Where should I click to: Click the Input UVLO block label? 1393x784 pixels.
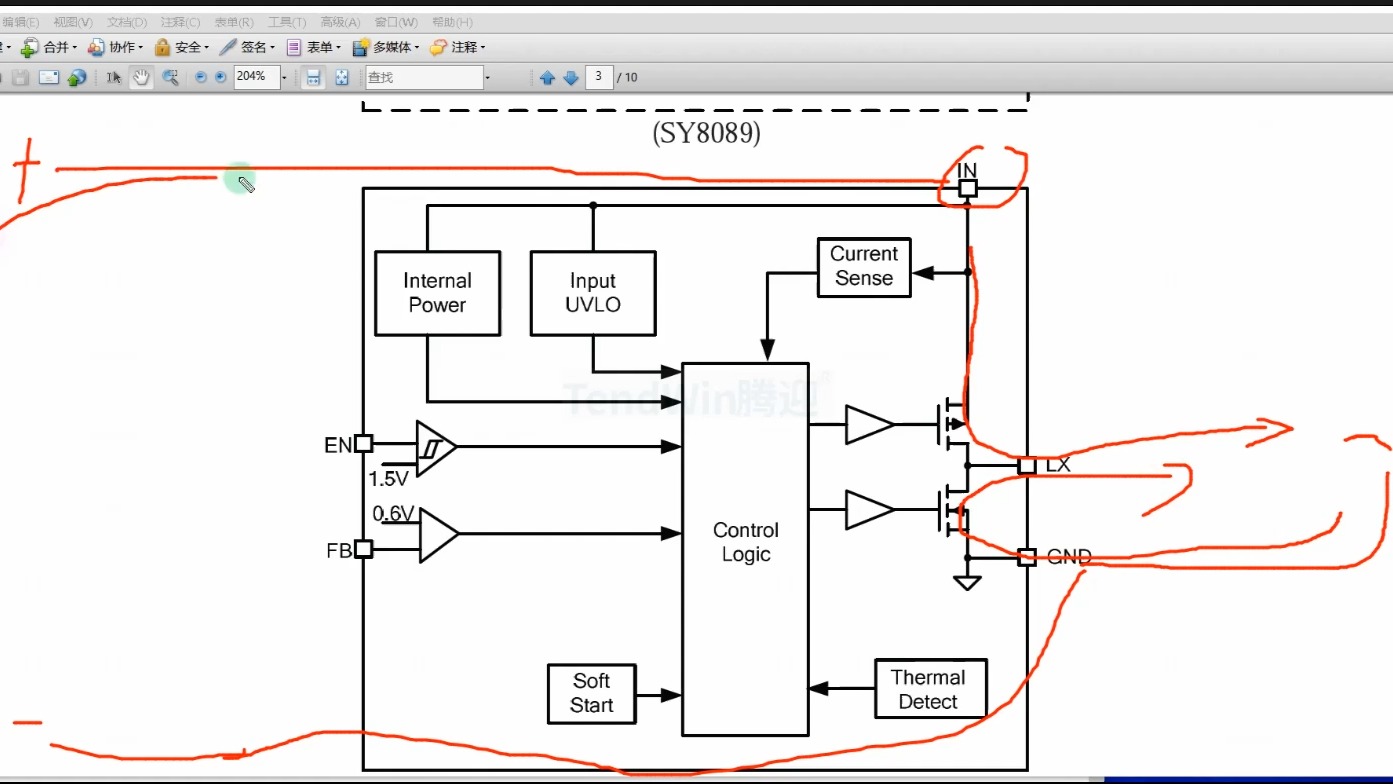(593, 293)
